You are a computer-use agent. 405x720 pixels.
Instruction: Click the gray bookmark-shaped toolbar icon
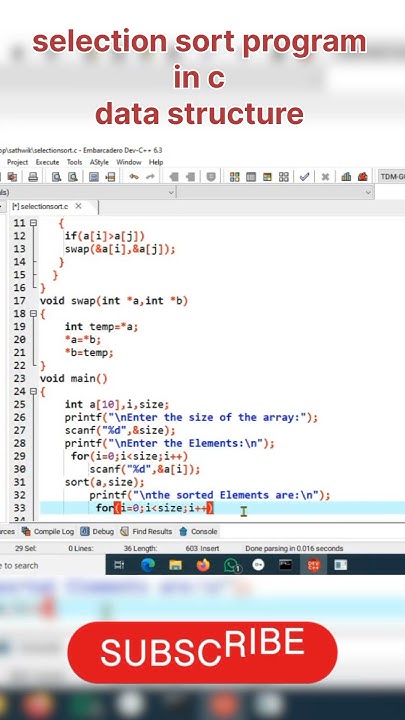211,177
